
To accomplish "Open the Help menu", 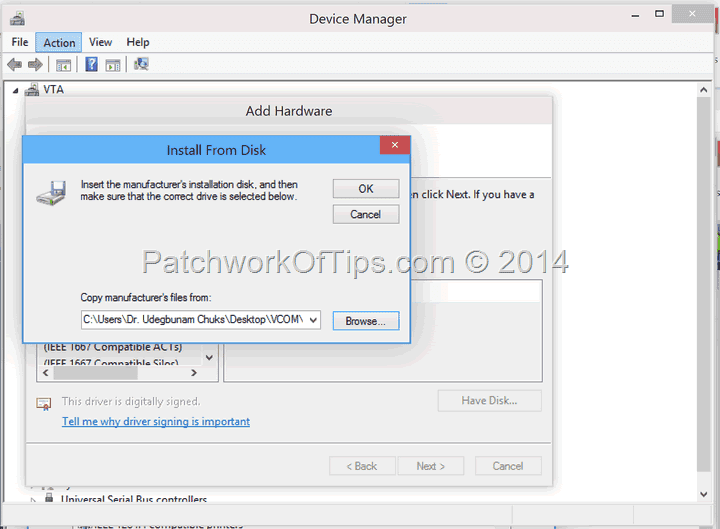I will [138, 42].
